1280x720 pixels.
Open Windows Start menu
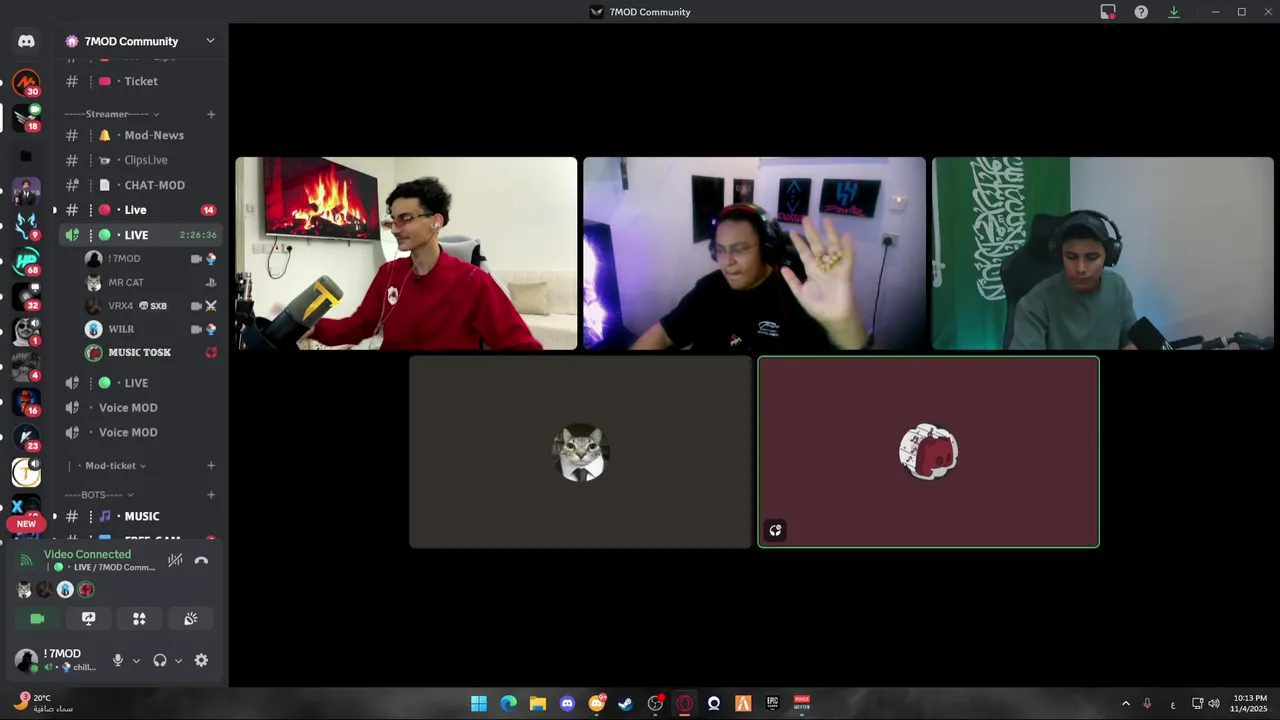pyautogui.click(x=479, y=703)
